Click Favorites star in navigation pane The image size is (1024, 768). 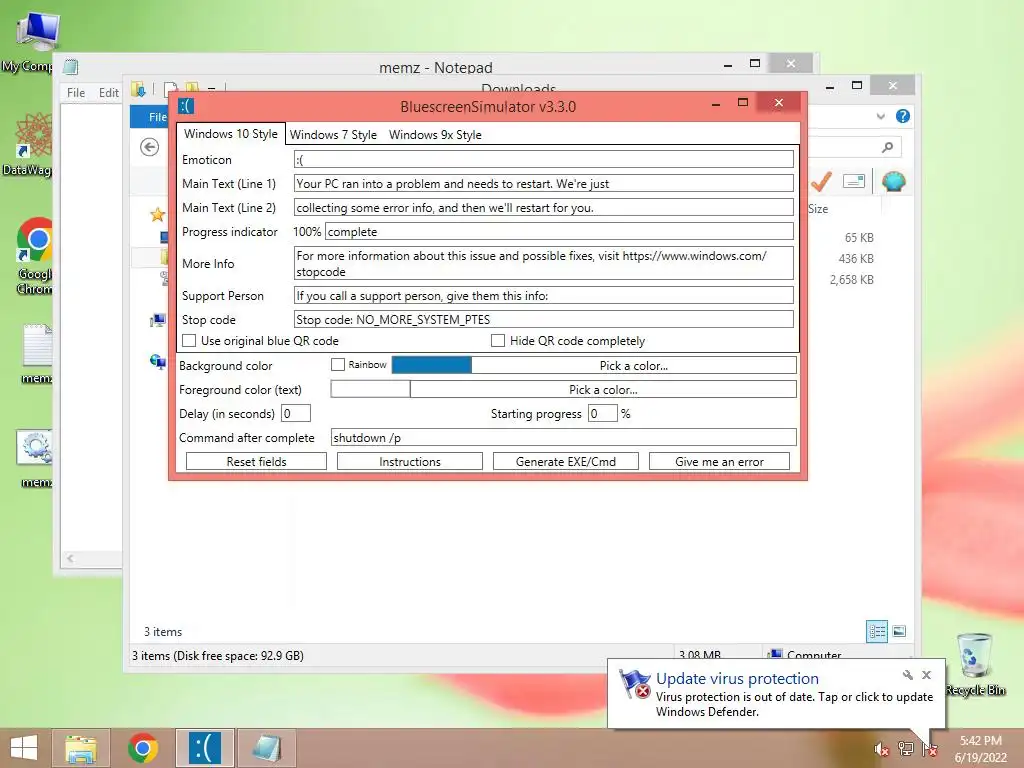point(157,214)
